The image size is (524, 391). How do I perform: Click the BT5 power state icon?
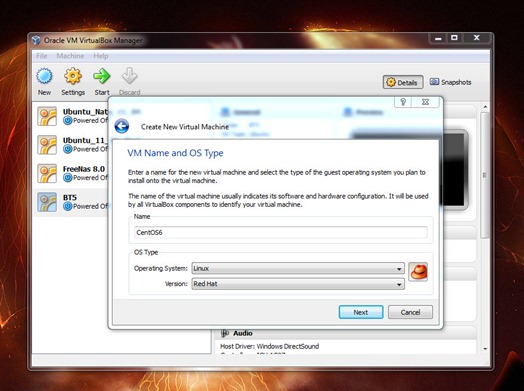(68, 207)
